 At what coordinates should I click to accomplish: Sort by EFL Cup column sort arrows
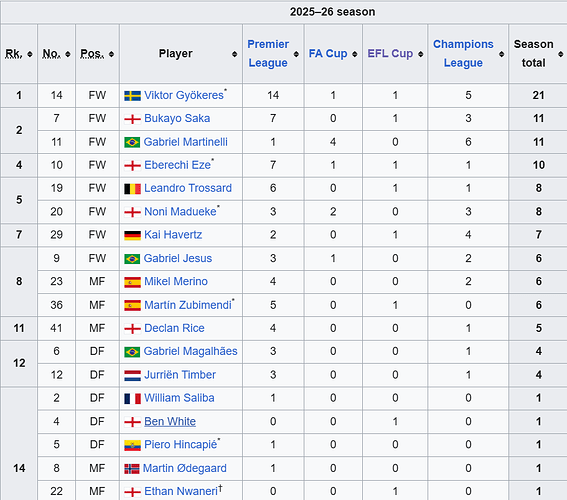pos(421,54)
